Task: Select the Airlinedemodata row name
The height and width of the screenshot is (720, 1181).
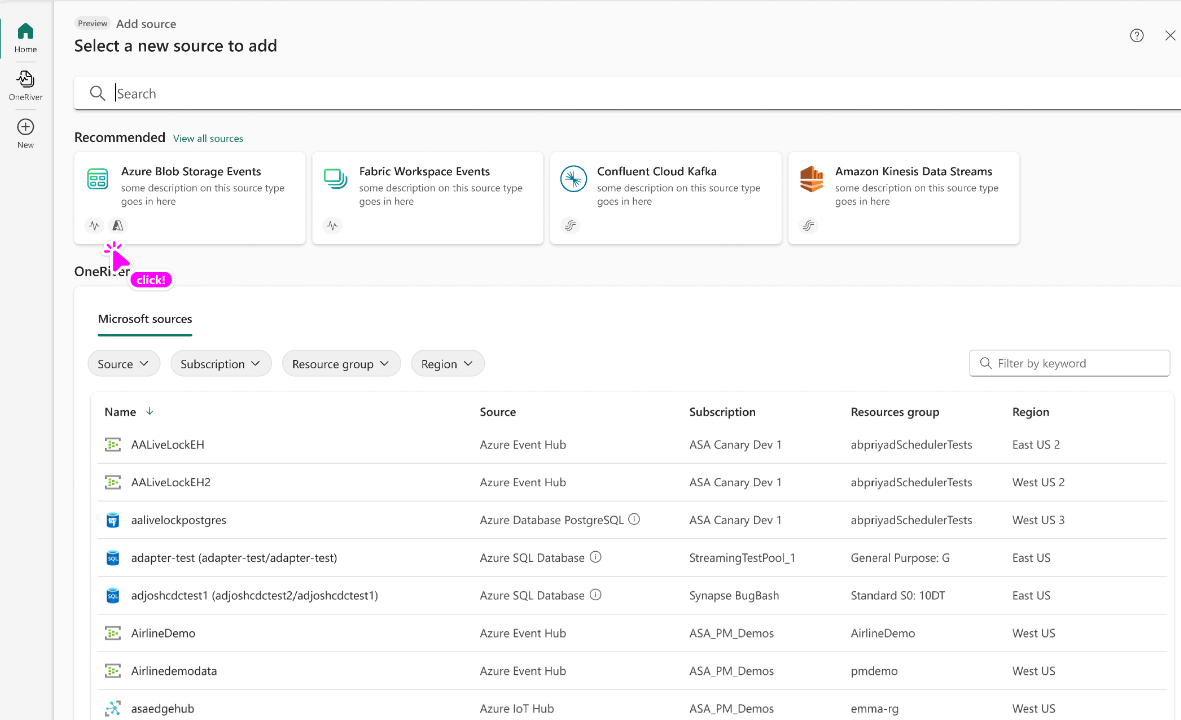Action: tap(174, 671)
